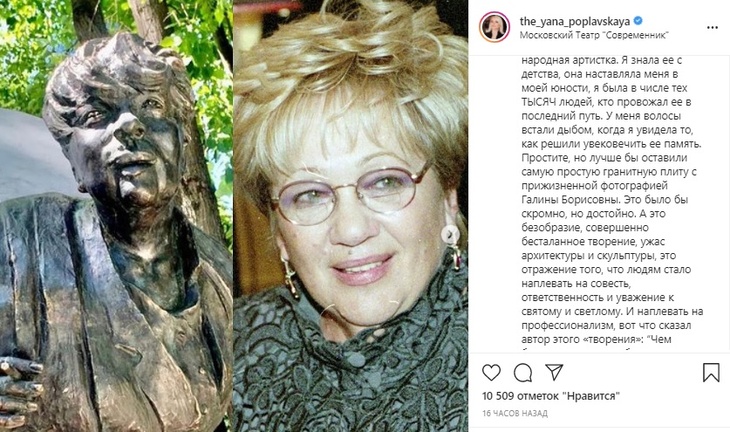
Task: Click the word ТЫСЯЧ in the caption
Action: (537, 102)
